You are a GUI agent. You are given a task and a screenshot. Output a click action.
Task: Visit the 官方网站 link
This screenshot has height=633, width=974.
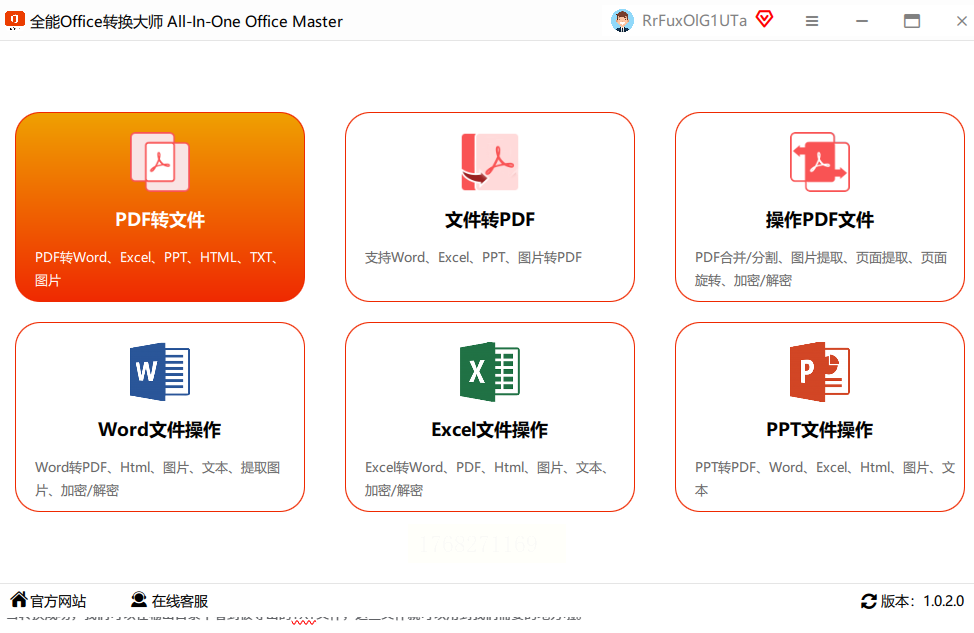tap(58, 601)
